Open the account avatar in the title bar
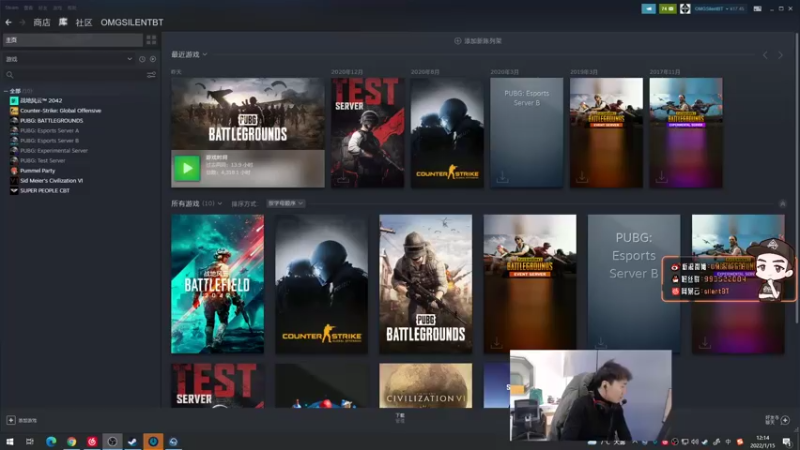800x450 pixels. 685,9
